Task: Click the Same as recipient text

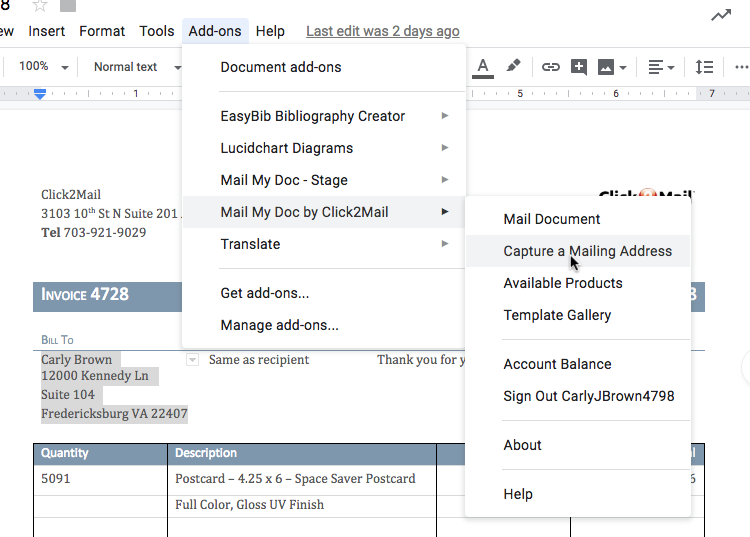Action: coord(259,360)
